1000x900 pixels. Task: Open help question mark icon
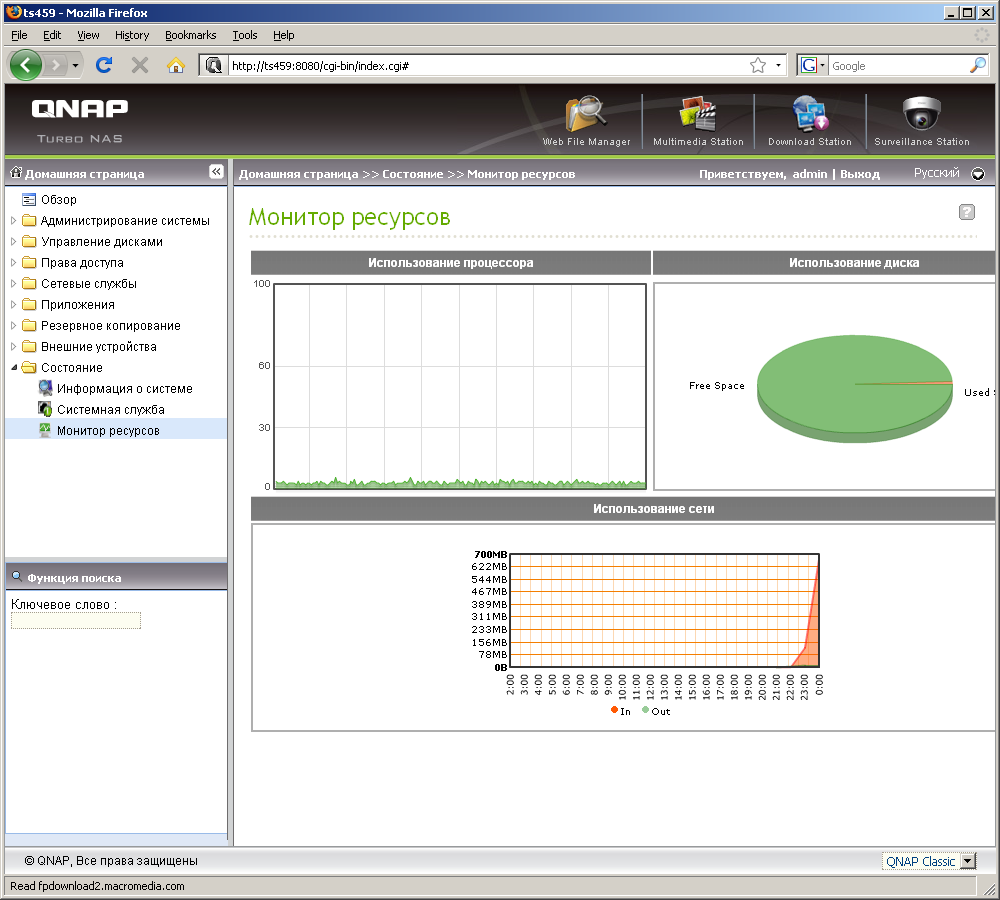(967, 212)
